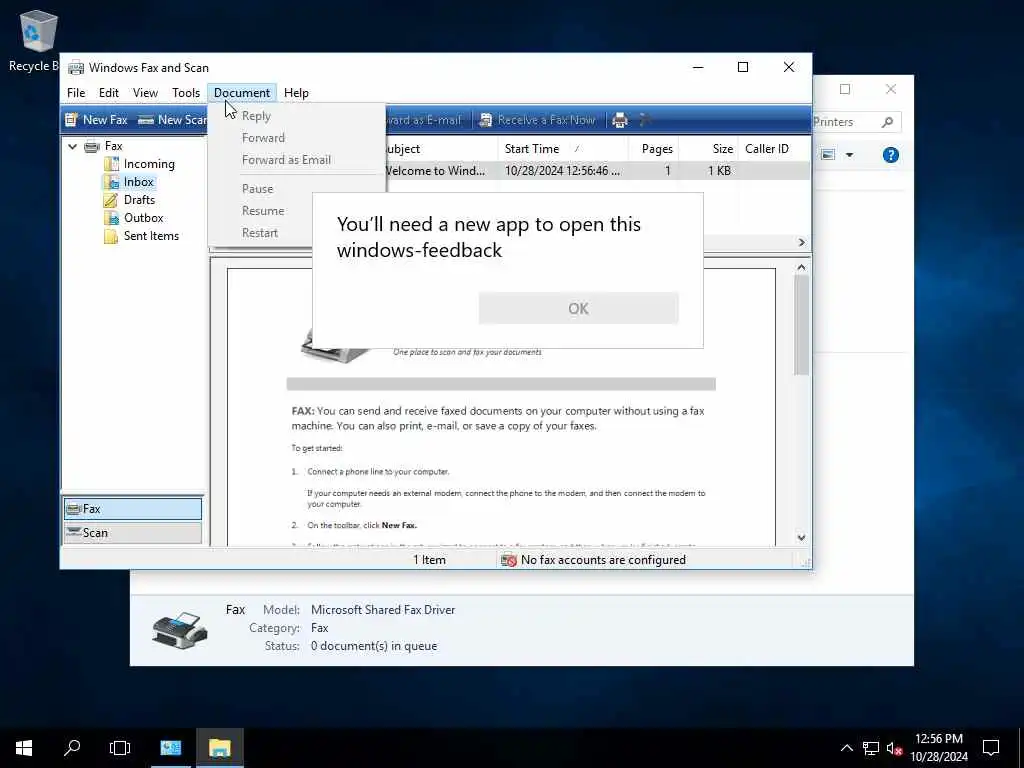Click the Fax printer icon in details pane
The height and width of the screenshot is (768, 1024).
point(180,630)
